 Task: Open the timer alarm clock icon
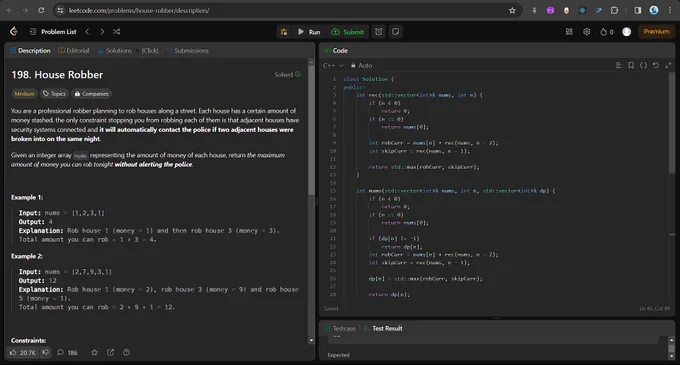379,32
